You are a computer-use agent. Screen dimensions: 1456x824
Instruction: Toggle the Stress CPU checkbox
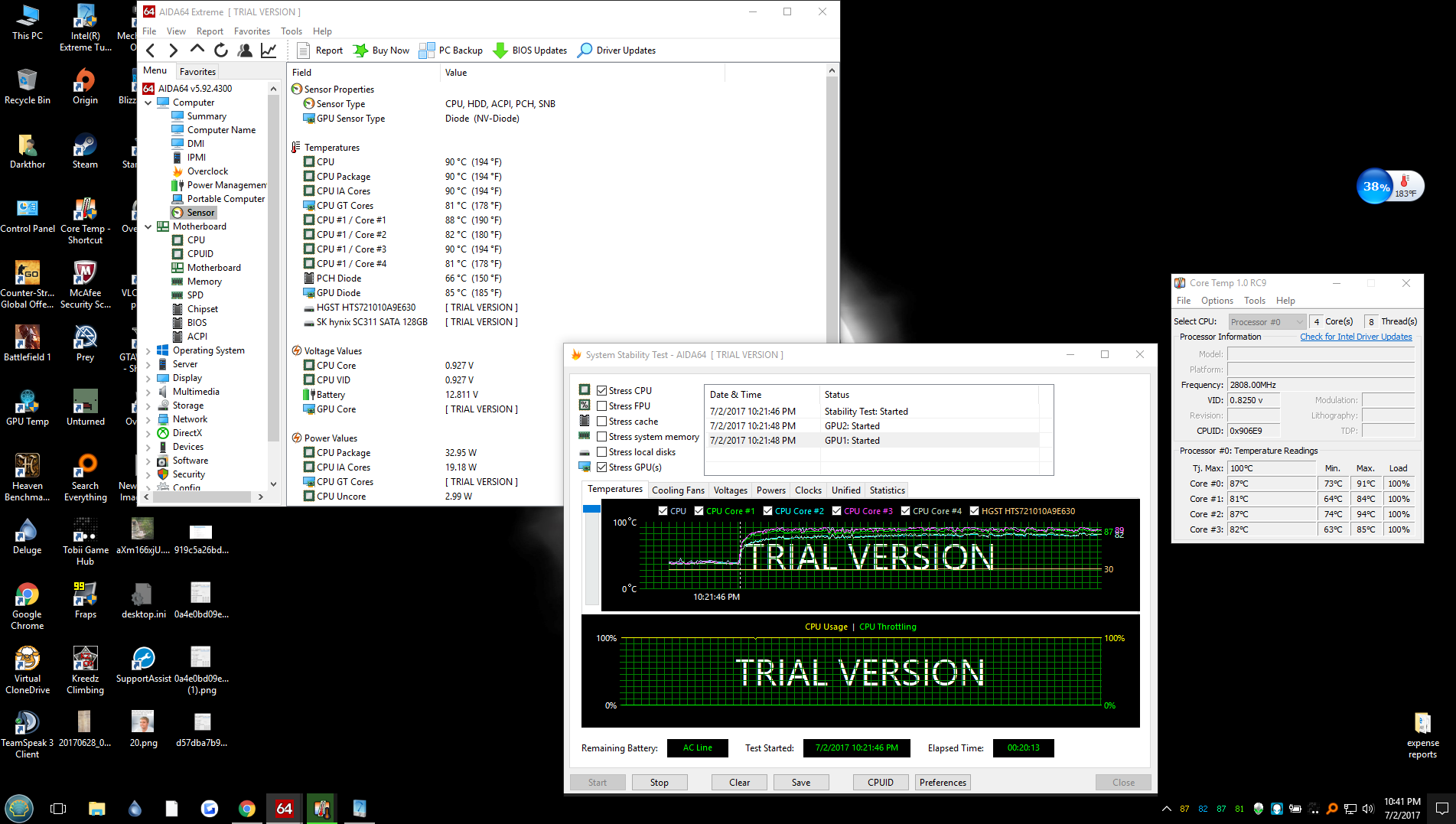[x=602, y=390]
